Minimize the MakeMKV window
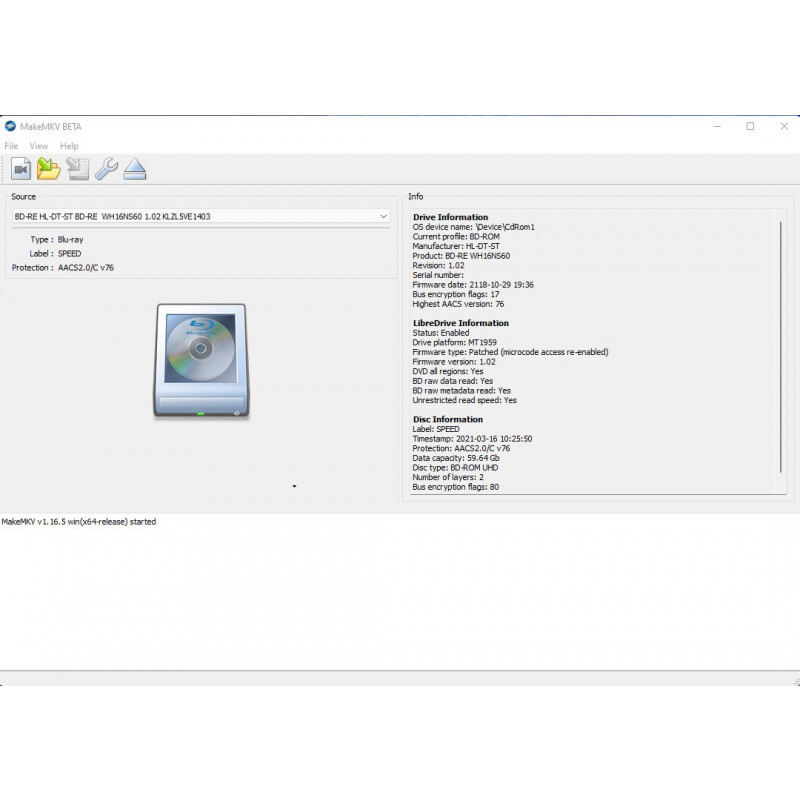 [717, 126]
